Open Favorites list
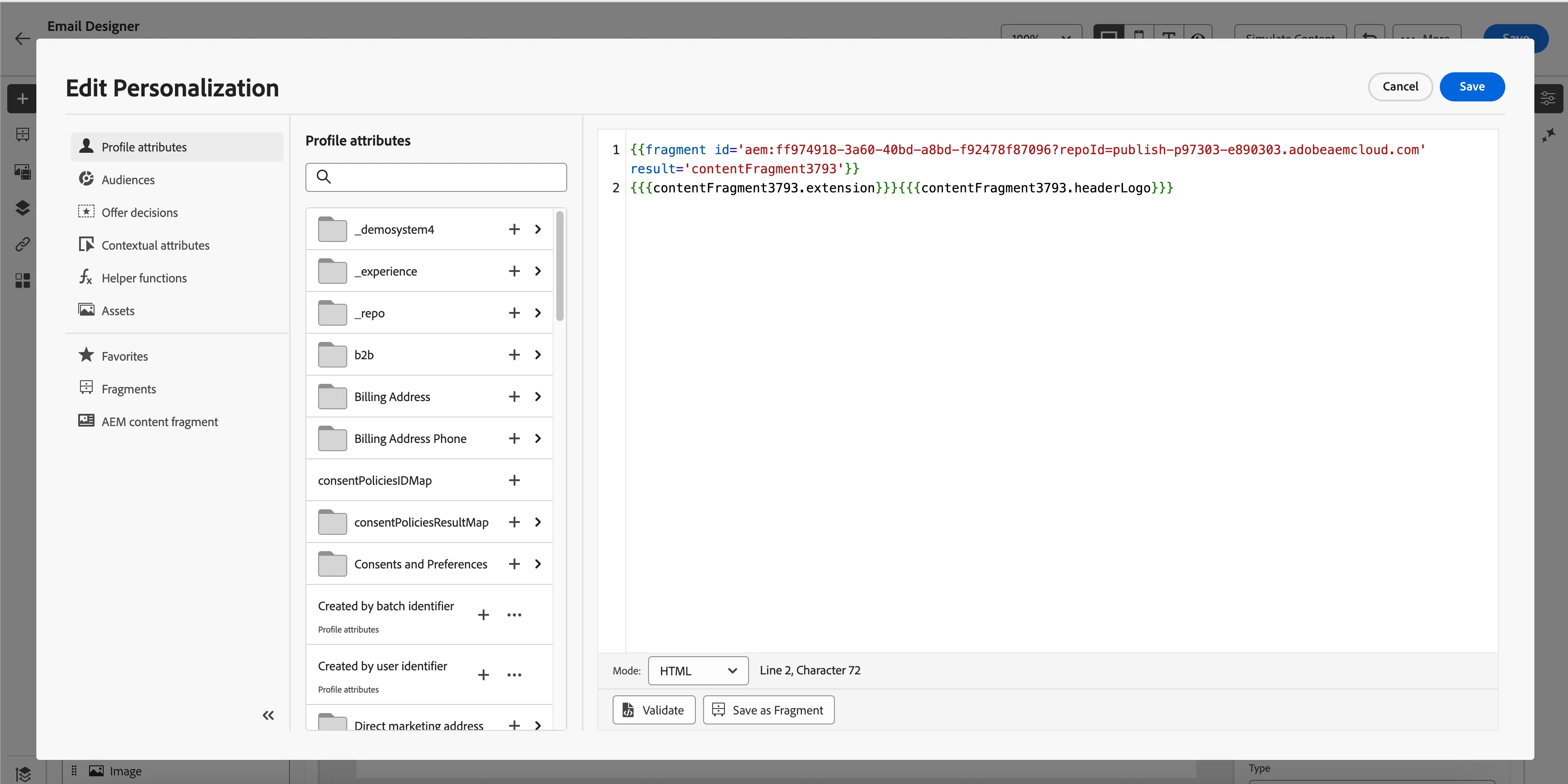The width and height of the screenshot is (1568, 784). 177,357
